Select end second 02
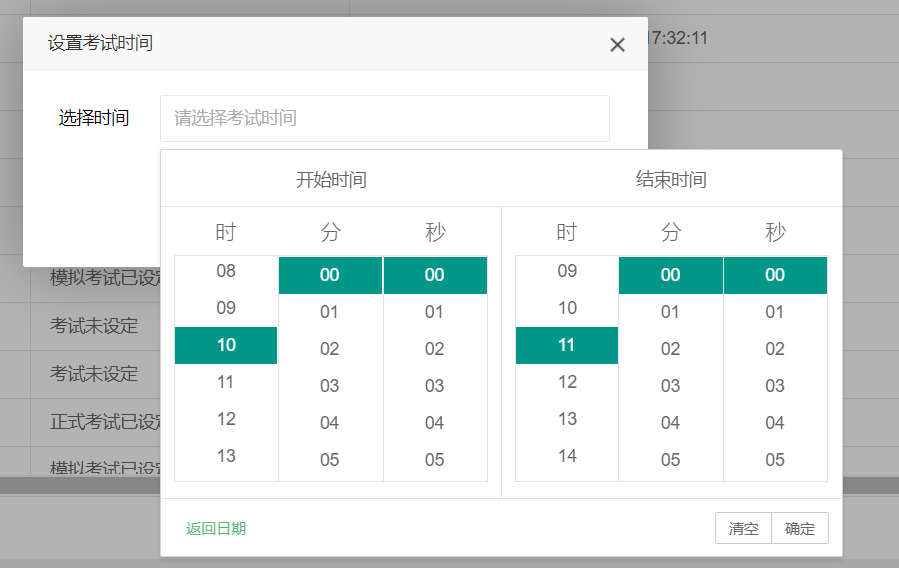This screenshot has height=568, width=899. tap(775, 349)
